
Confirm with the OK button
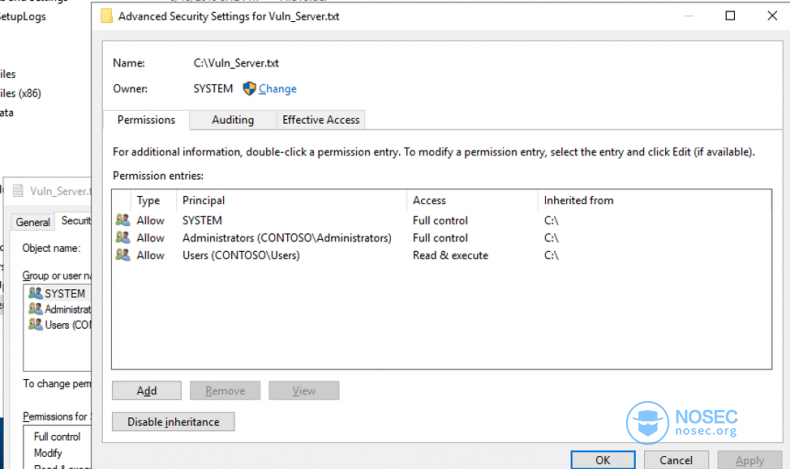click(603, 460)
